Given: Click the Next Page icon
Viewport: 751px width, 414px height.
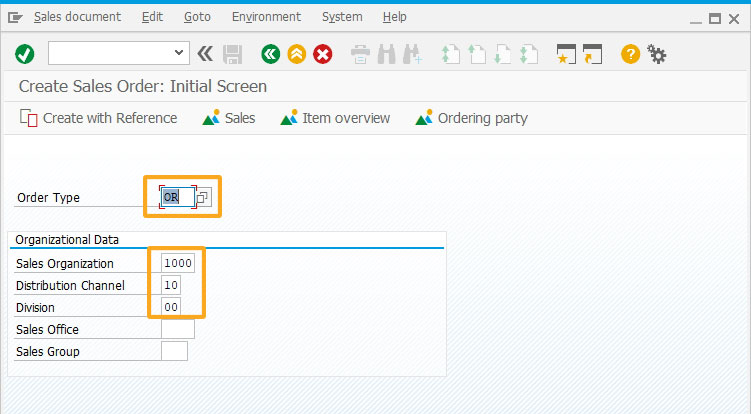Looking at the screenshot, I should tap(502, 54).
